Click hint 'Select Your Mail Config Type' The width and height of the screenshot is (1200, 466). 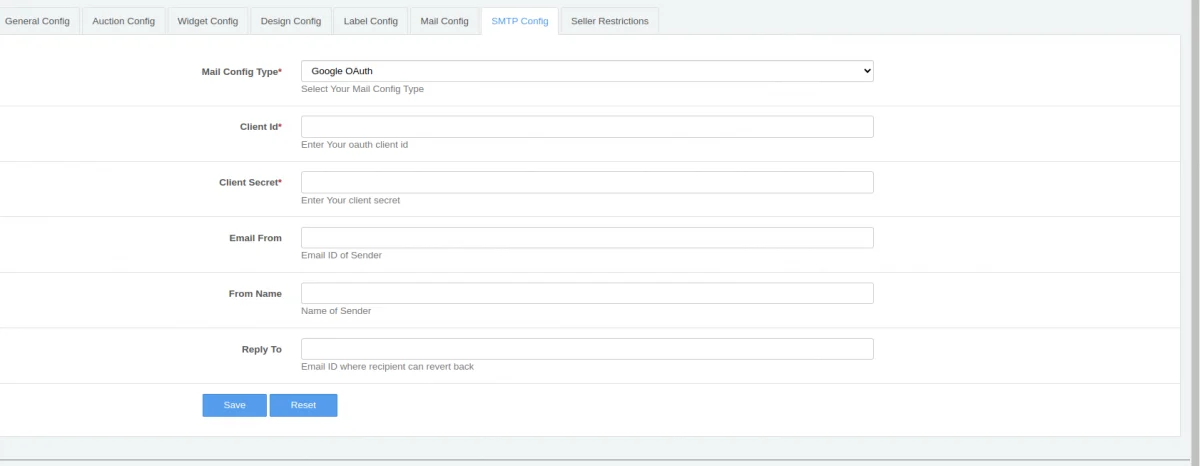click(362, 89)
